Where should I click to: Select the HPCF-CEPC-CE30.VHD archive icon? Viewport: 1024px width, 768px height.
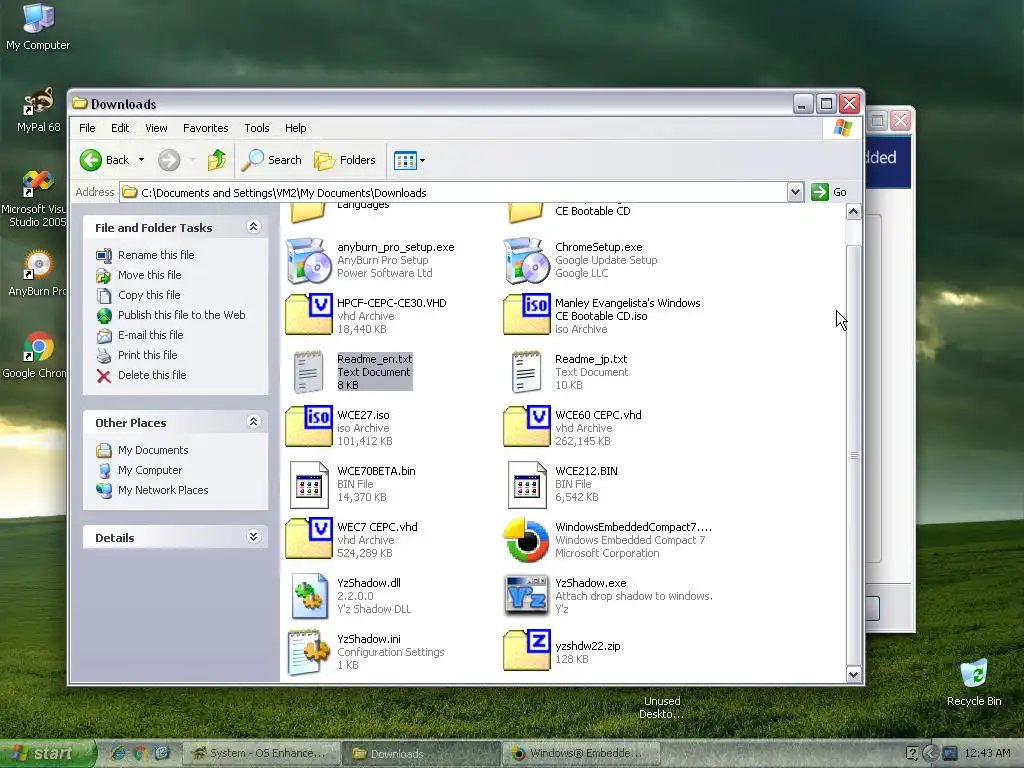(x=309, y=315)
